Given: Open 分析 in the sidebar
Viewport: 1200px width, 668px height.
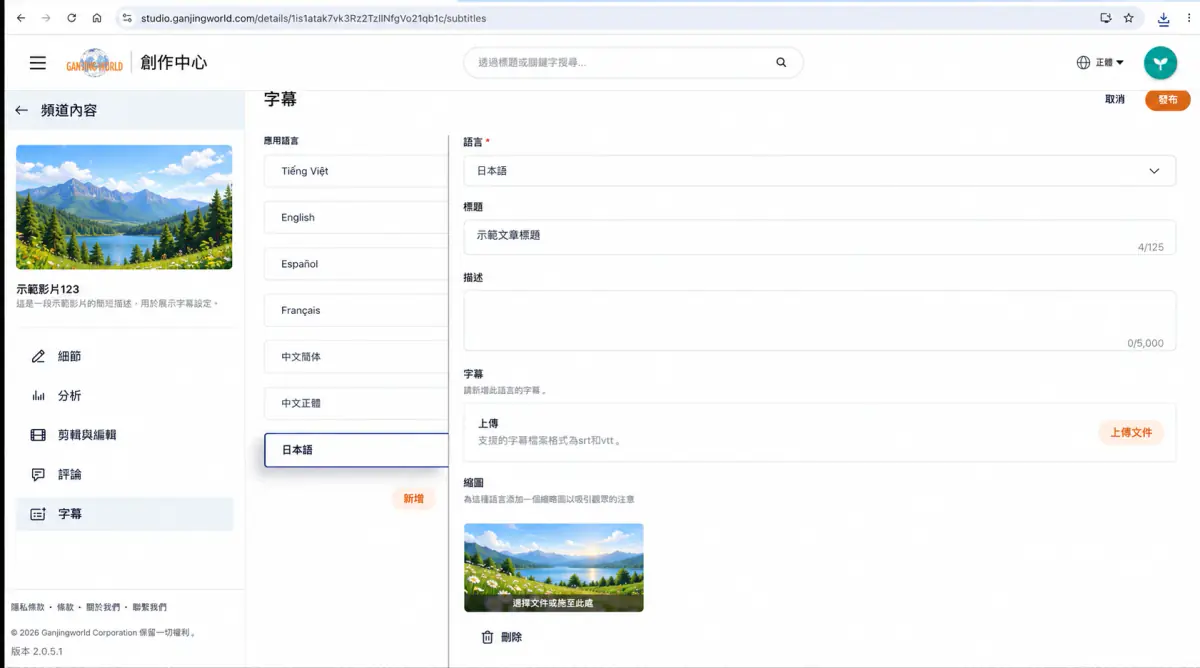Looking at the screenshot, I should [x=125, y=395].
